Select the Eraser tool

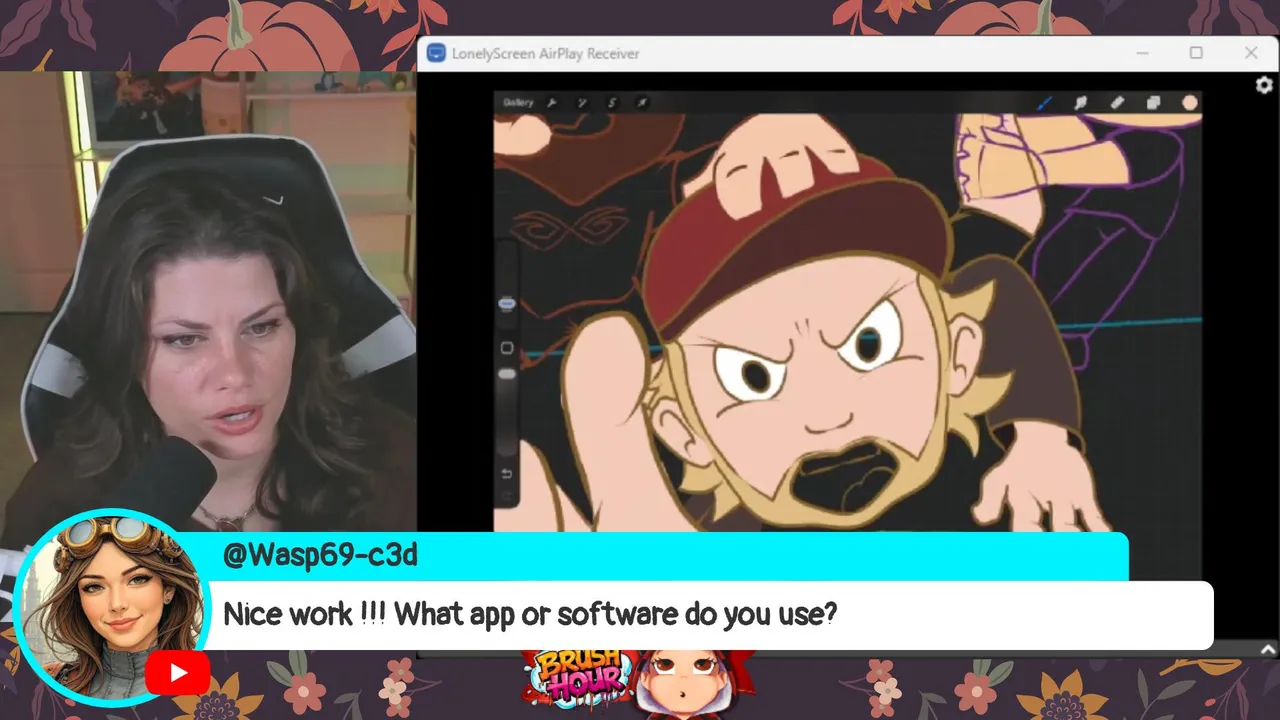pos(1117,102)
